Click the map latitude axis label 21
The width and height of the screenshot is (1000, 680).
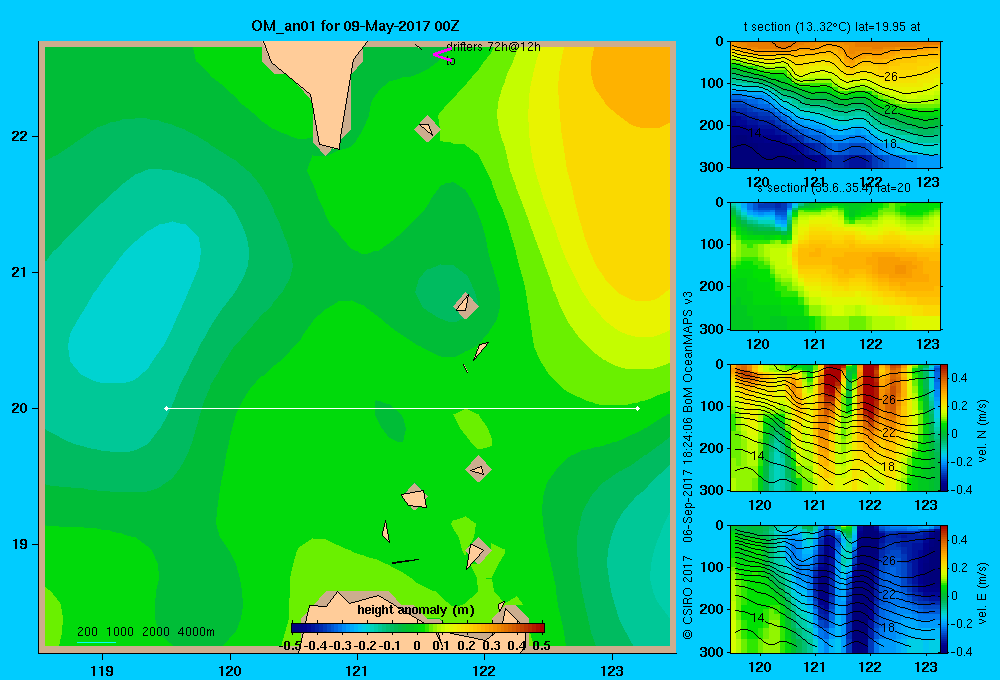(x=20, y=272)
